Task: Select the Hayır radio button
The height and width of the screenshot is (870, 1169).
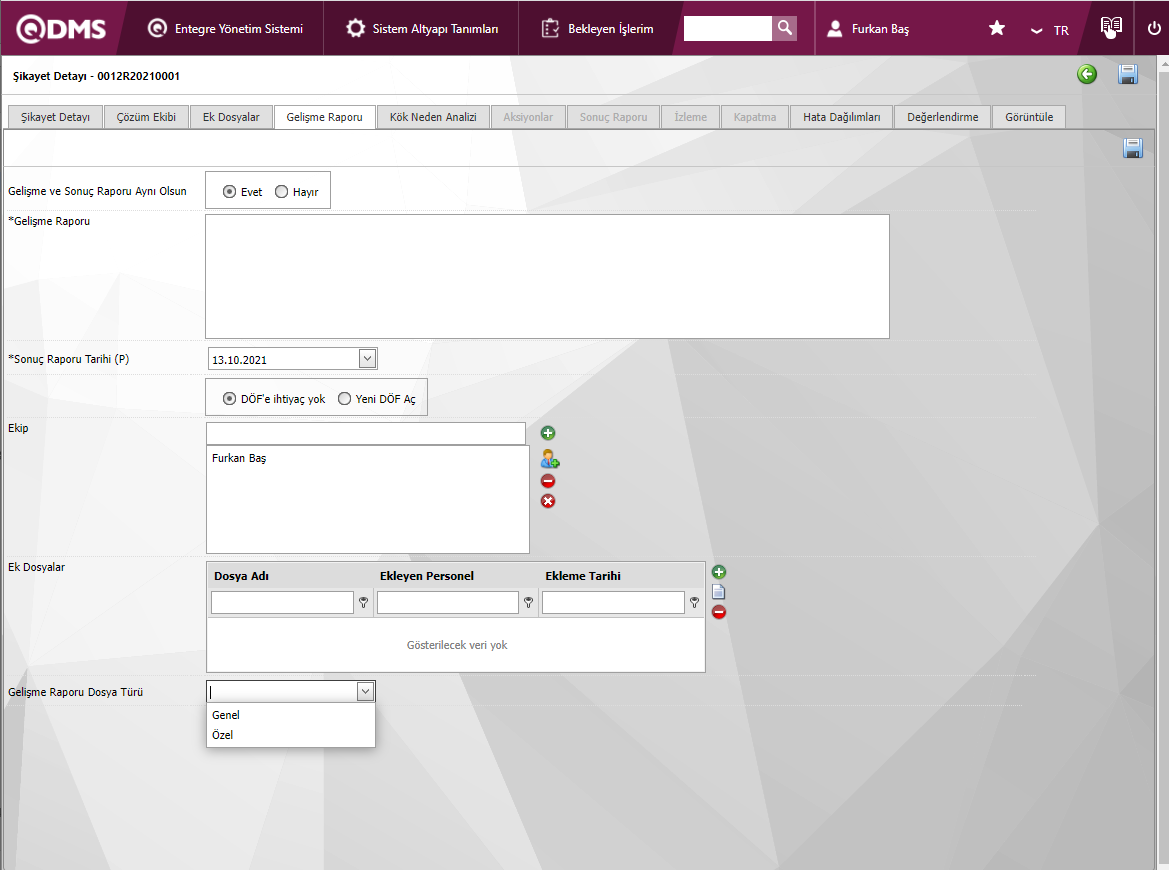Action: coord(281,192)
